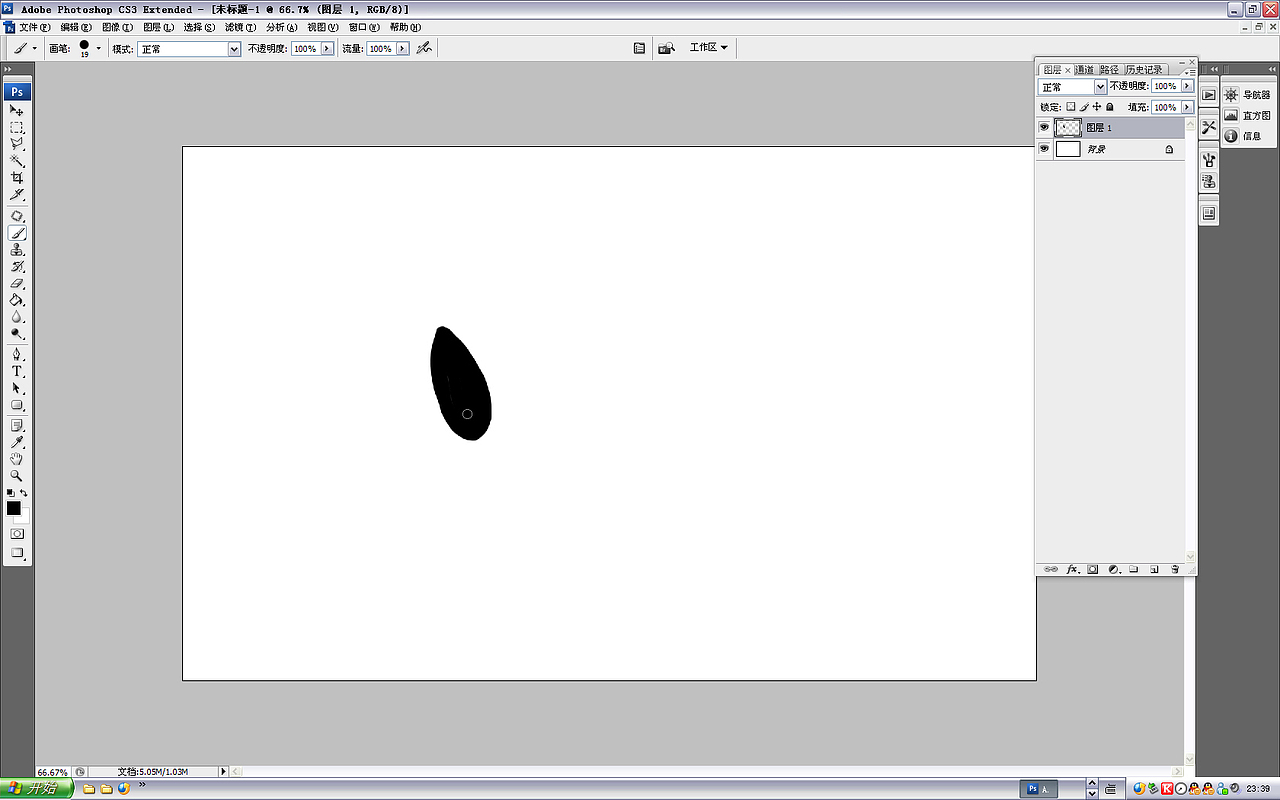Open the brush size preset dropdown
Viewport: 1280px width, 800px height.
tap(98, 48)
